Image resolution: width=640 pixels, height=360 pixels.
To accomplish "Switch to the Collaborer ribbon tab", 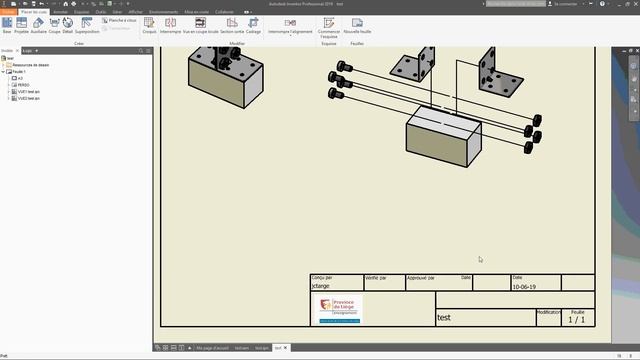I will [x=224, y=12].
